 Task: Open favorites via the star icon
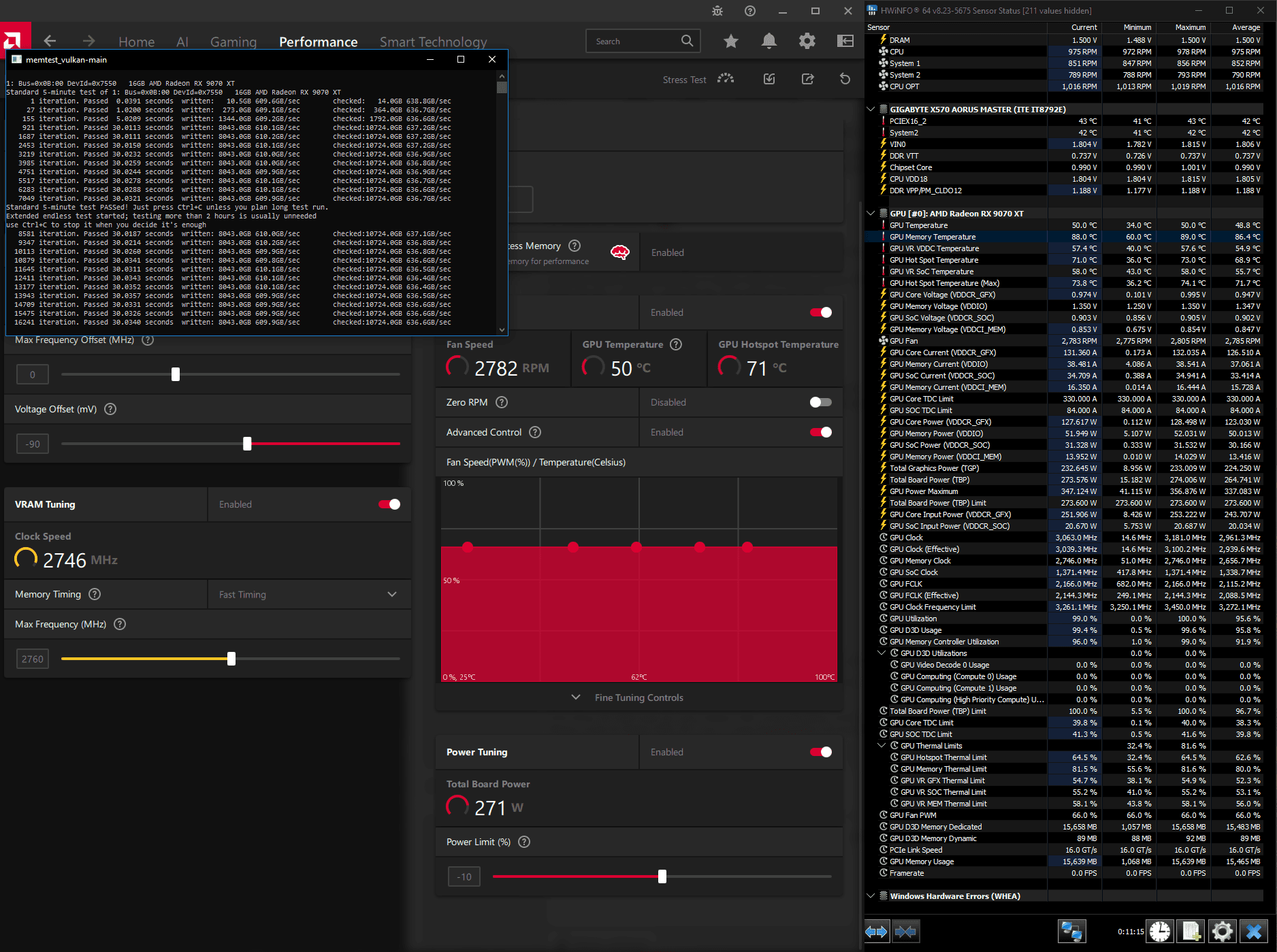(x=731, y=41)
